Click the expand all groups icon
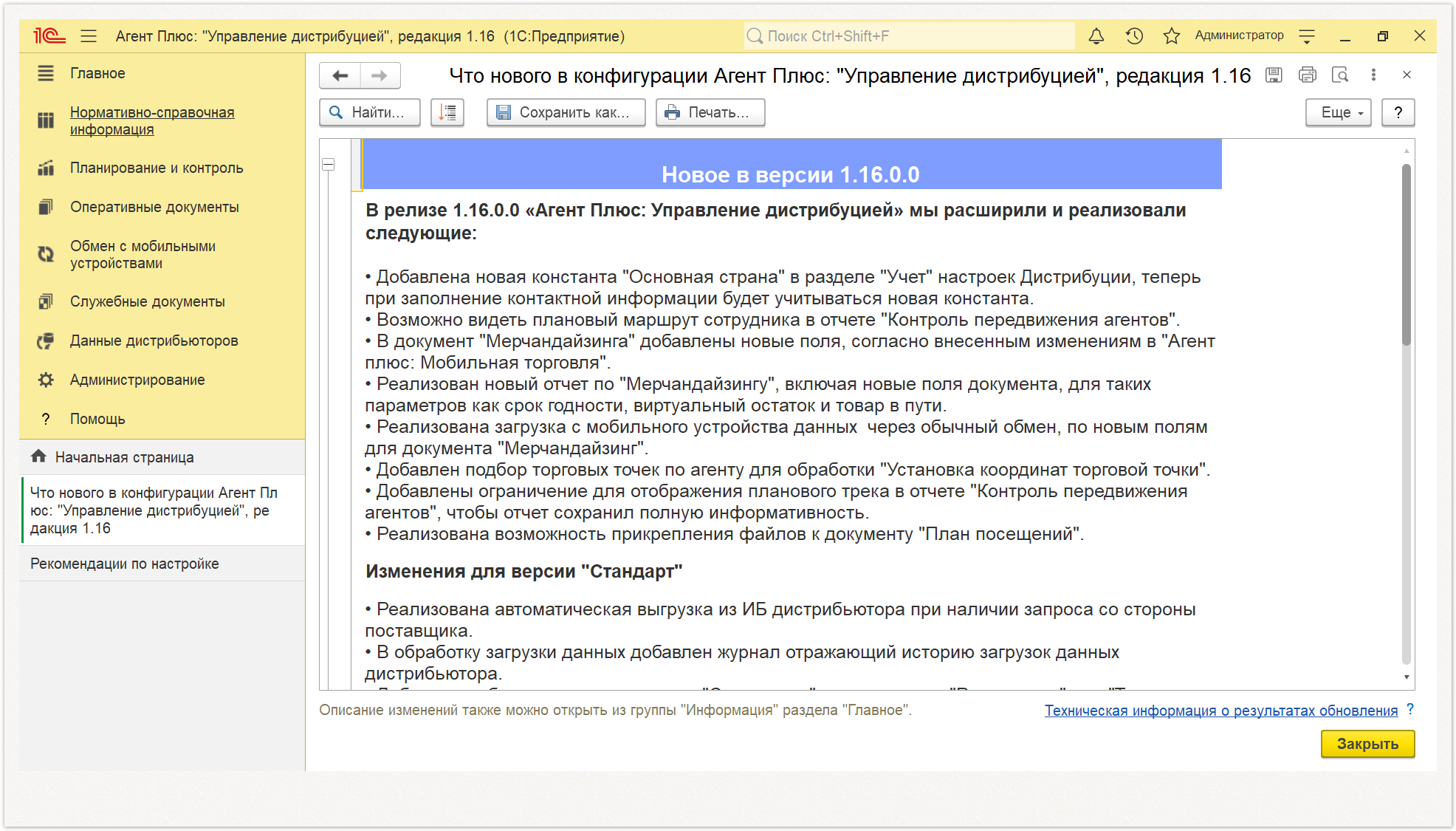This screenshot has height=831, width=1456. [x=447, y=112]
